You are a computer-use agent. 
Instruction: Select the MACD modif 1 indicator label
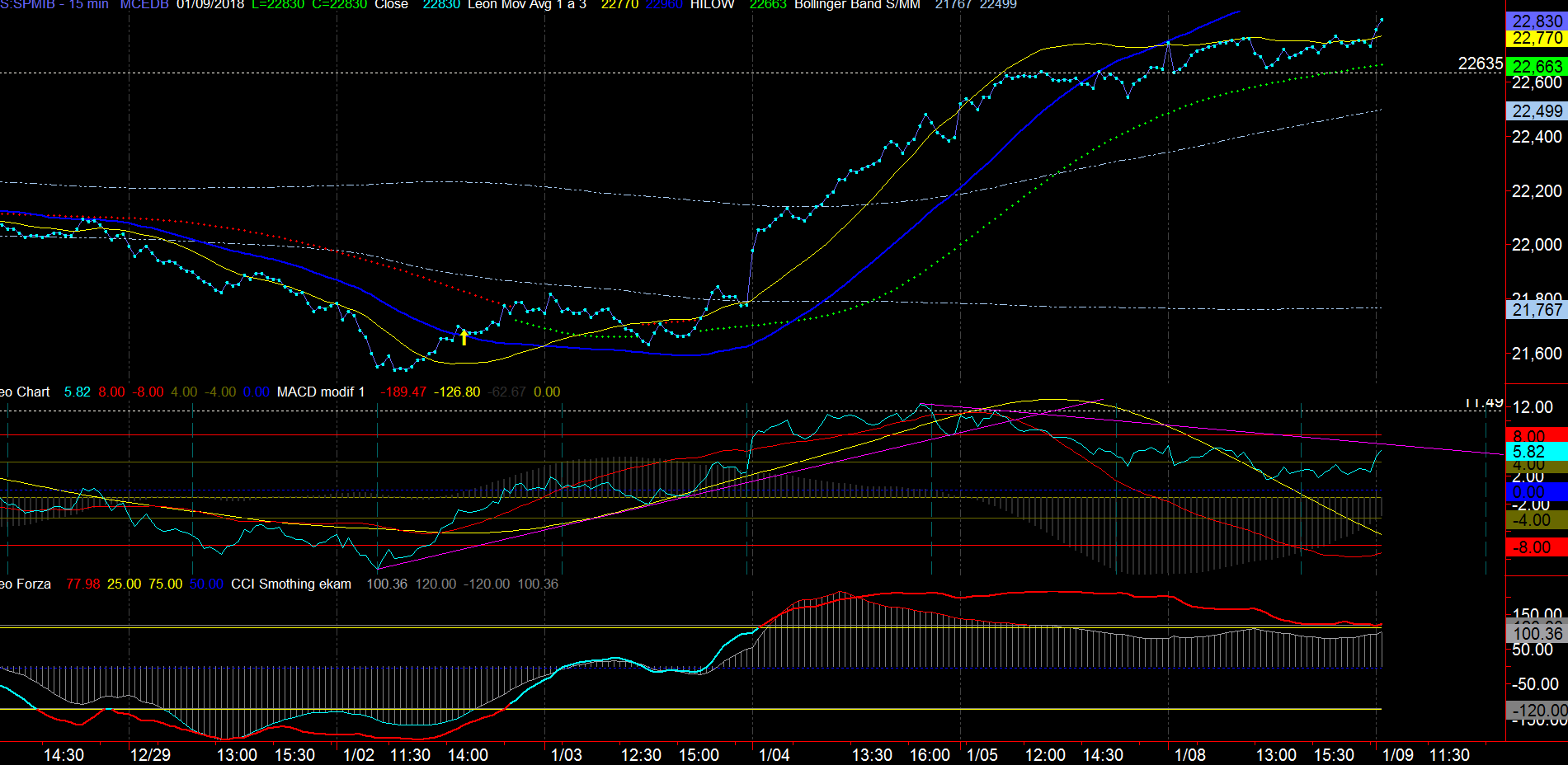tap(321, 392)
